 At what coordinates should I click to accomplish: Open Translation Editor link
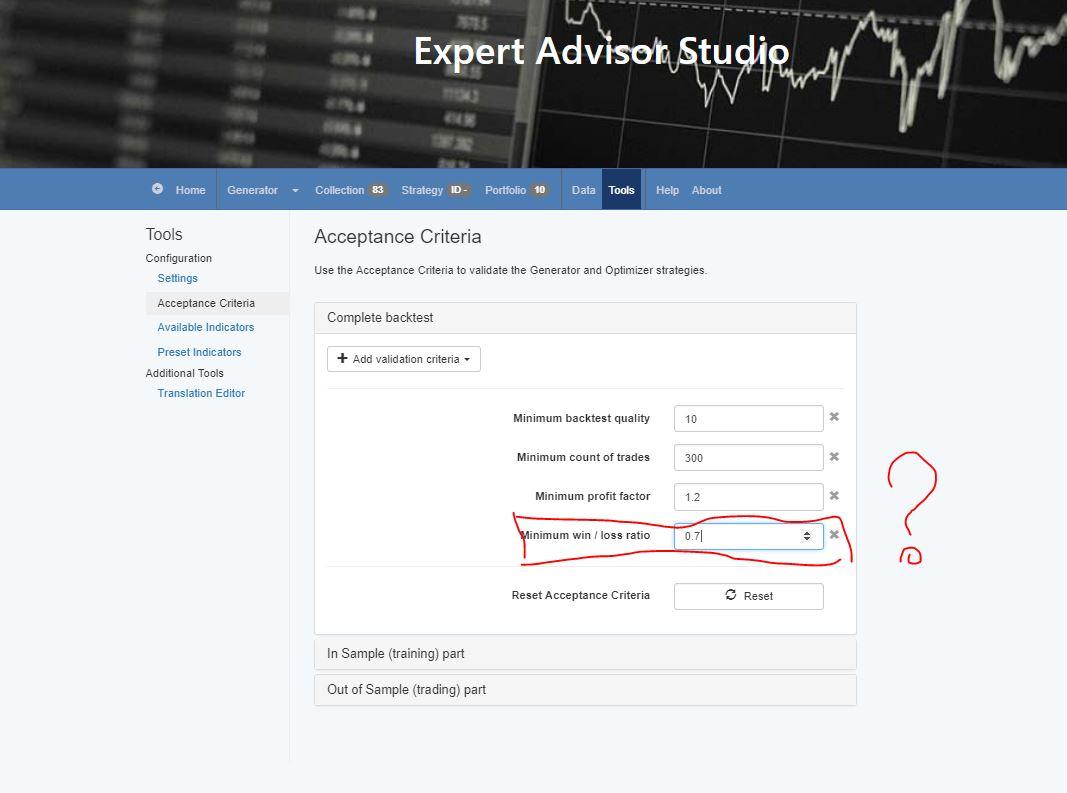pyautogui.click(x=201, y=393)
